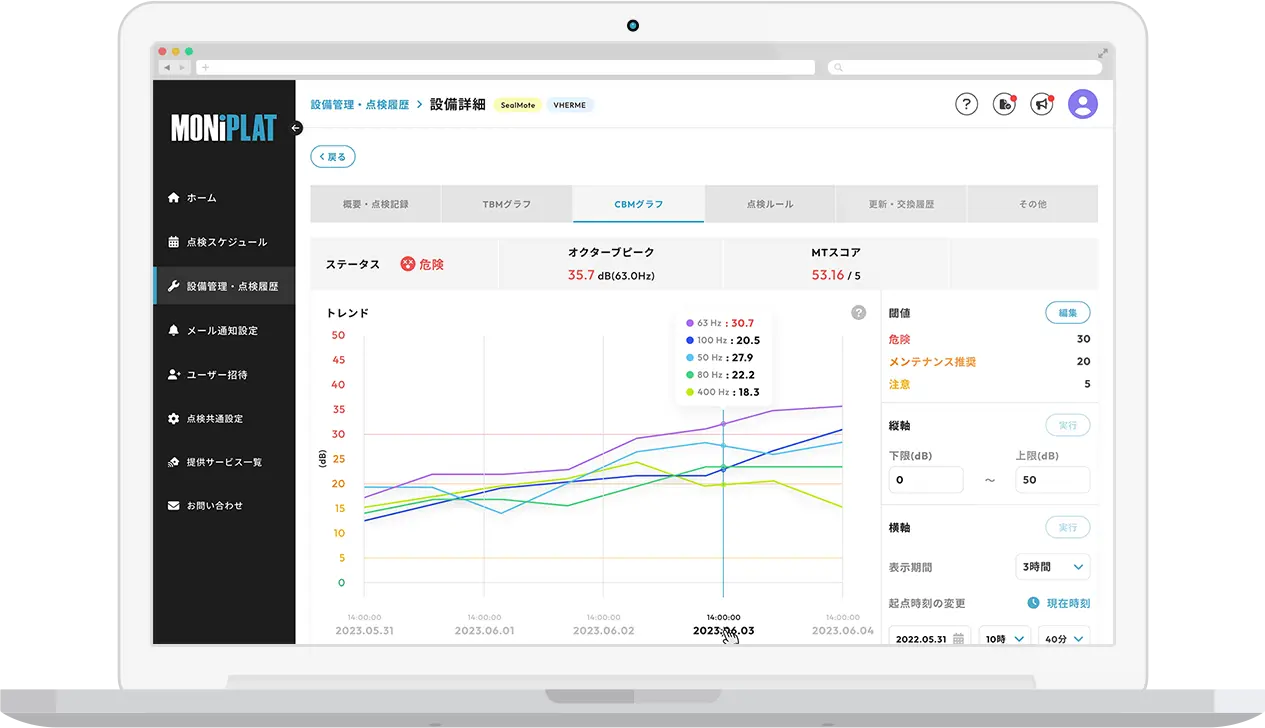Switch to the TBMグラフ tab
The image size is (1265, 728).
coord(506,203)
